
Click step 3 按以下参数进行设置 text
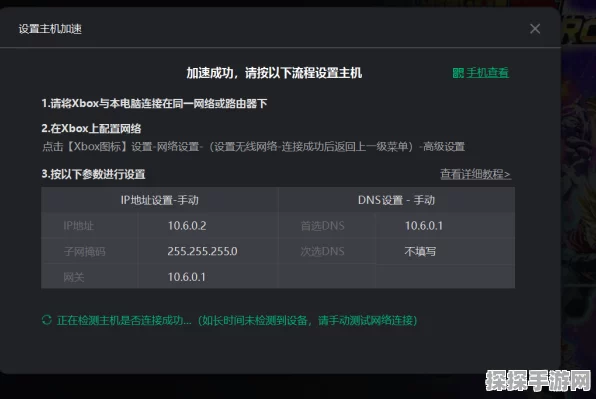click(x=94, y=174)
